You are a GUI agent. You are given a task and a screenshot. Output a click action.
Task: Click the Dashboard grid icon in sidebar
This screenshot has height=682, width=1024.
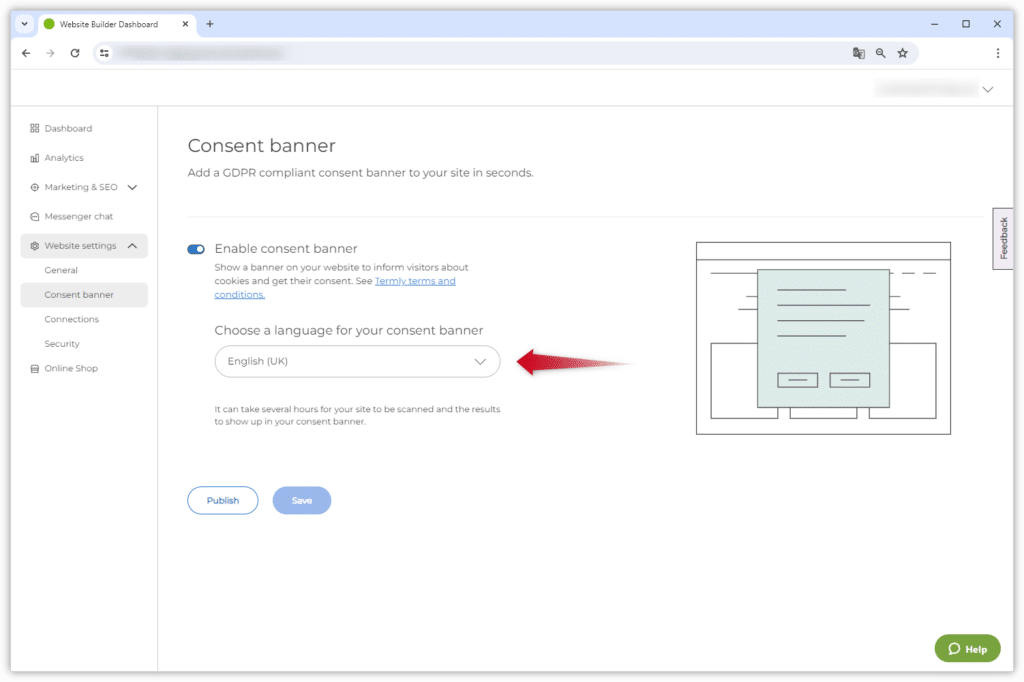(35, 128)
